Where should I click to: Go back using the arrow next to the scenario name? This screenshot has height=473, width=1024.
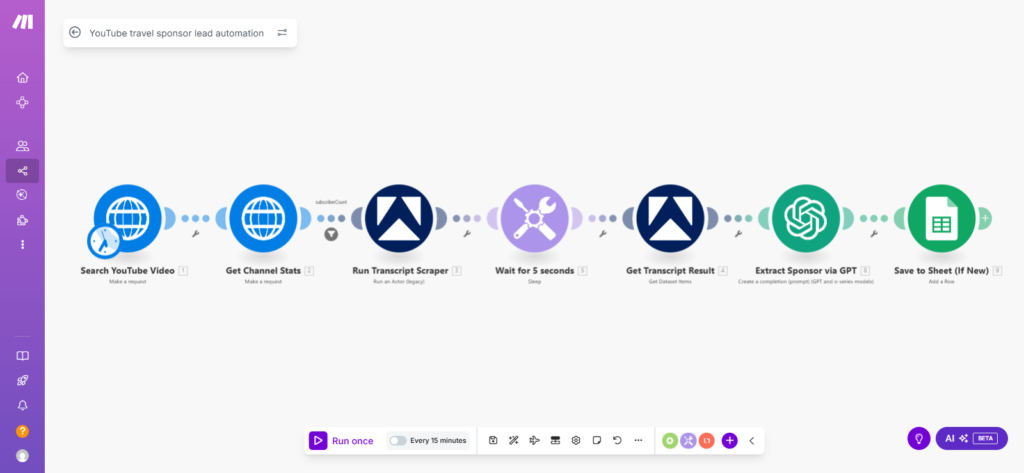coord(75,33)
